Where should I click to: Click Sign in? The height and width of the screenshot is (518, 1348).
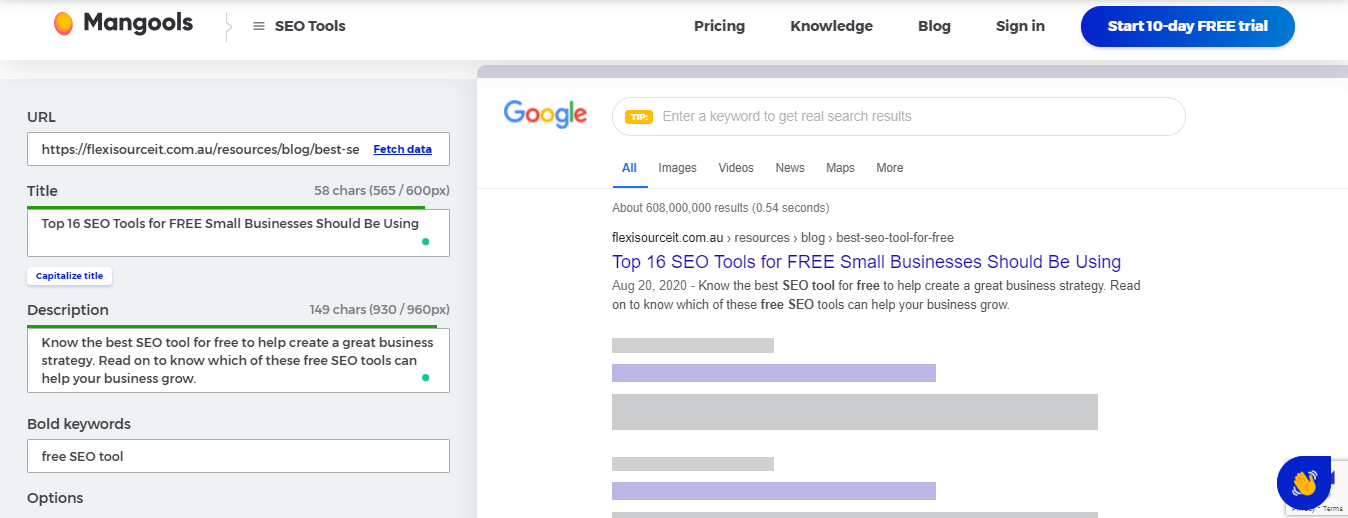1020,26
